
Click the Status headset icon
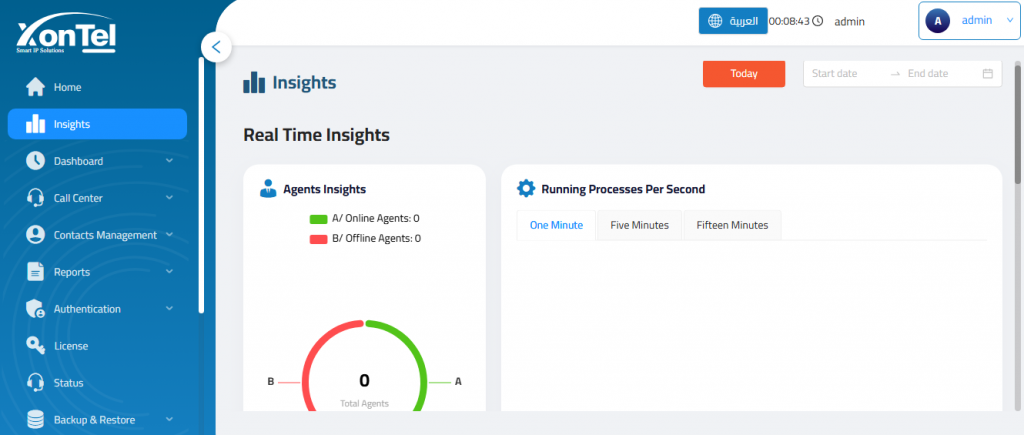coord(35,383)
